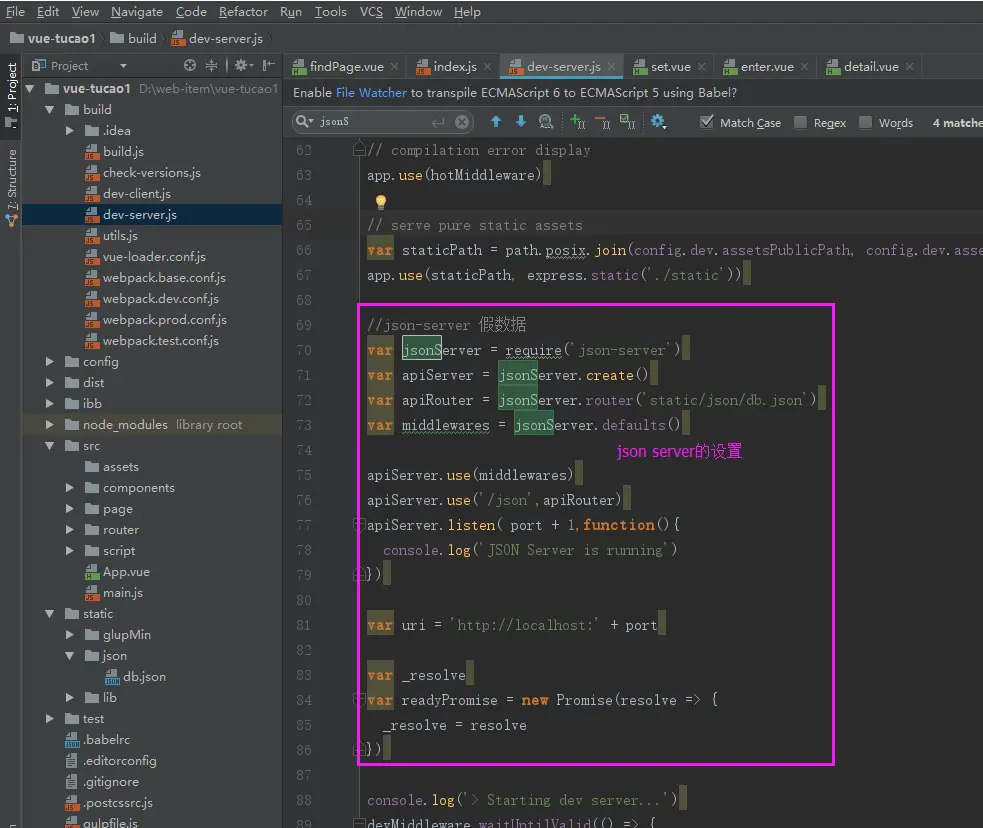
Task: Expand the node_modules folder
Action: pyautogui.click(x=50, y=425)
